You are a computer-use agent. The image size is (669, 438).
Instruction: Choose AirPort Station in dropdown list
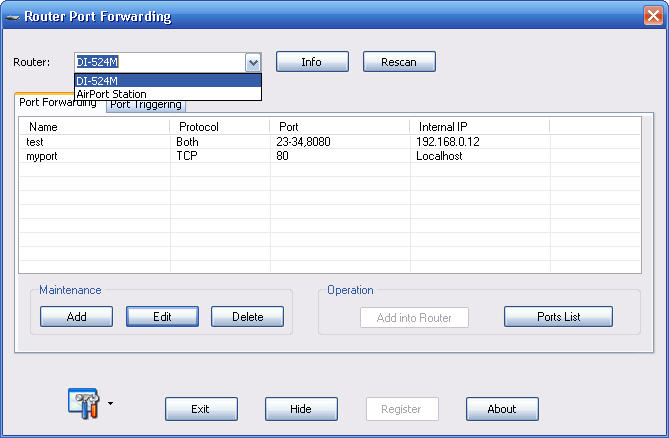point(167,94)
